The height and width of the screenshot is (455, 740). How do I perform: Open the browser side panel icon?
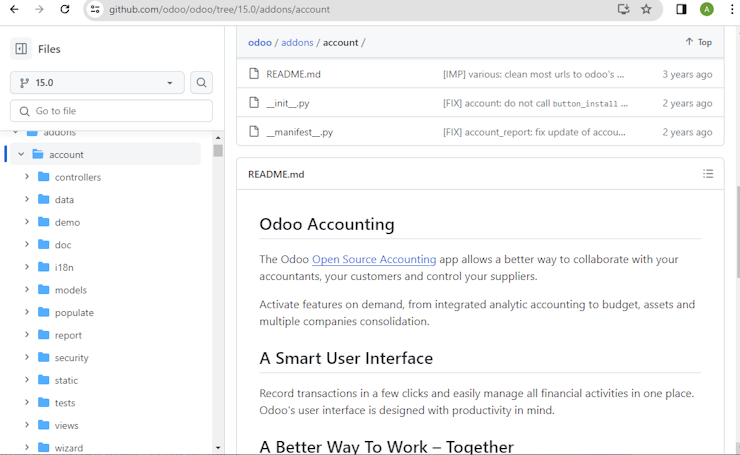click(x=681, y=9)
